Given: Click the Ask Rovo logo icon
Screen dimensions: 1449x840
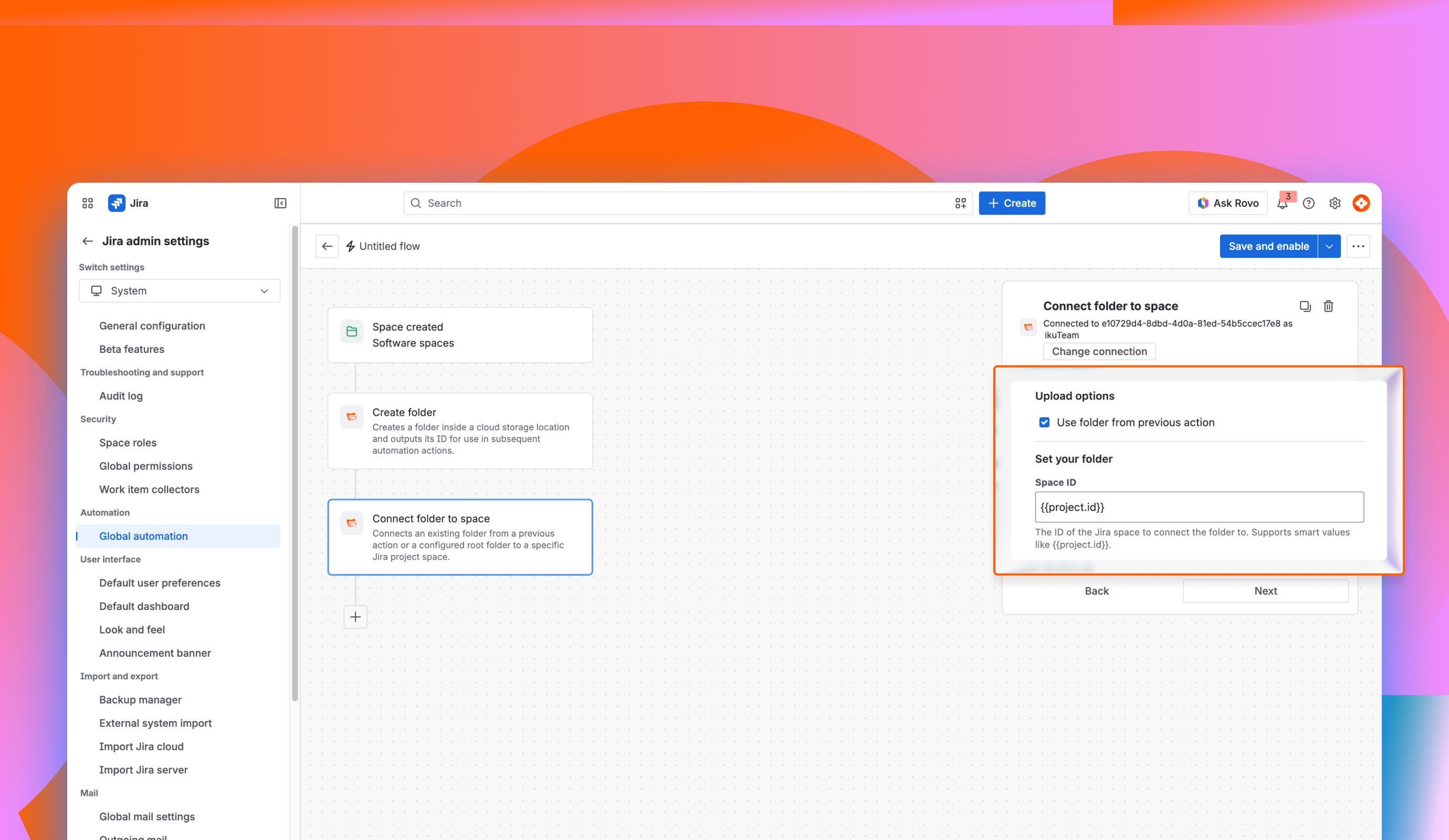Looking at the screenshot, I should [1203, 203].
